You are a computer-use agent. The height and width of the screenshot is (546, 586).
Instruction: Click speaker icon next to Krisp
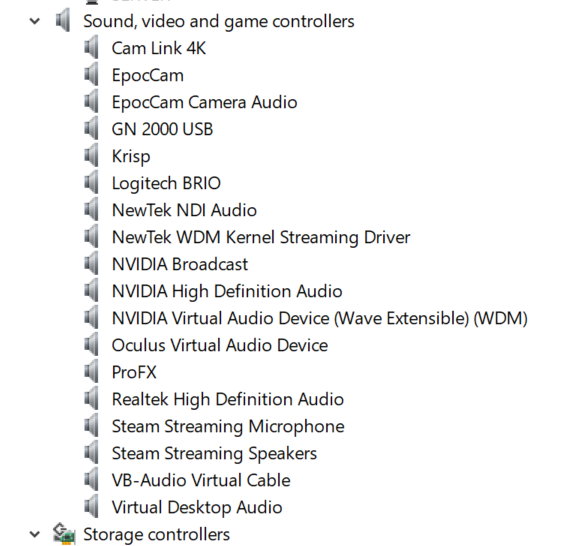point(92,155)
